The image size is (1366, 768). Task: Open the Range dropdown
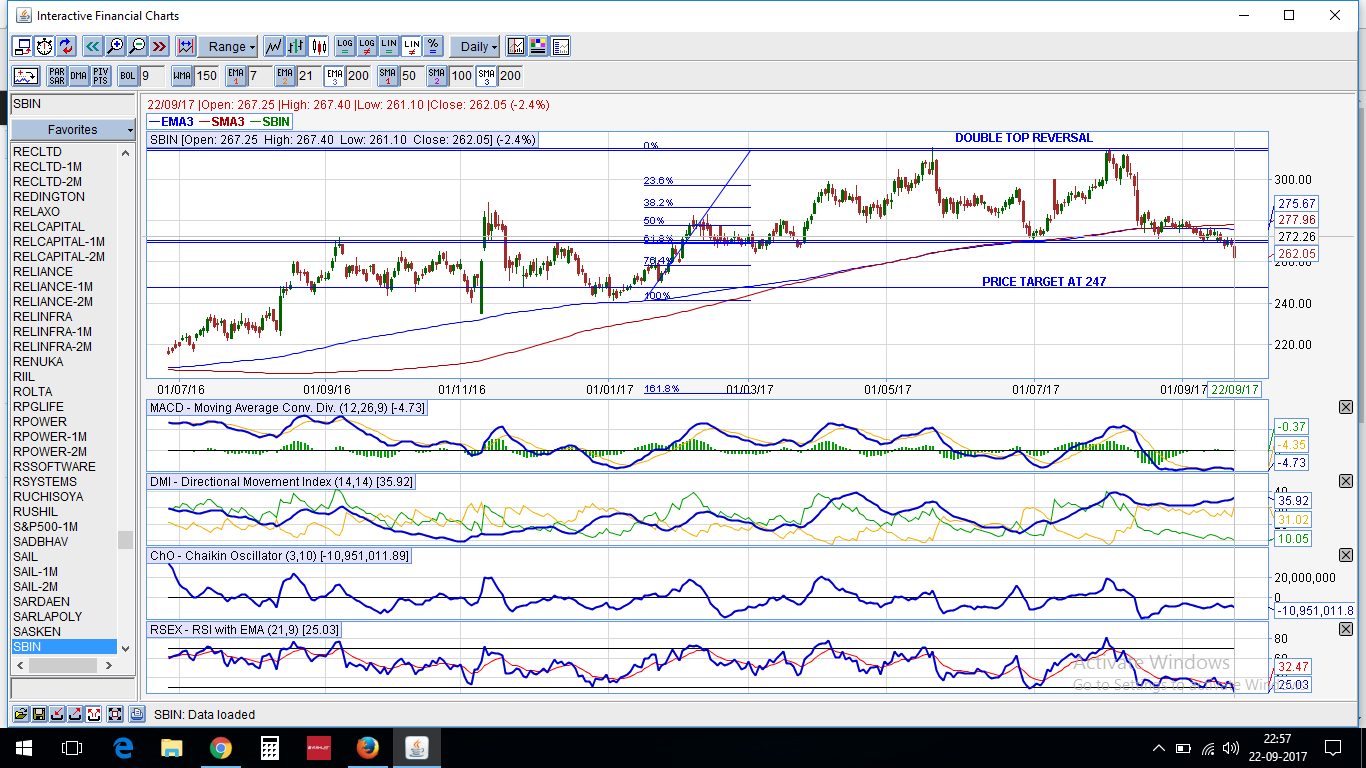[228, 46]
